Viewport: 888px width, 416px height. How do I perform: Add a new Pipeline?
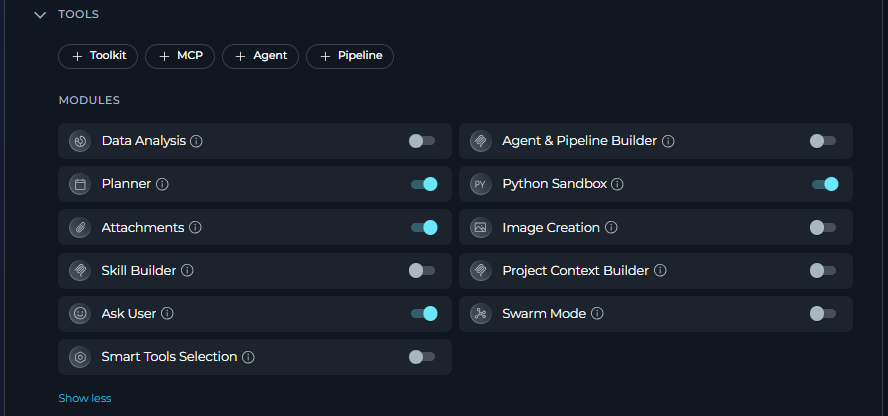click(350, 56)
